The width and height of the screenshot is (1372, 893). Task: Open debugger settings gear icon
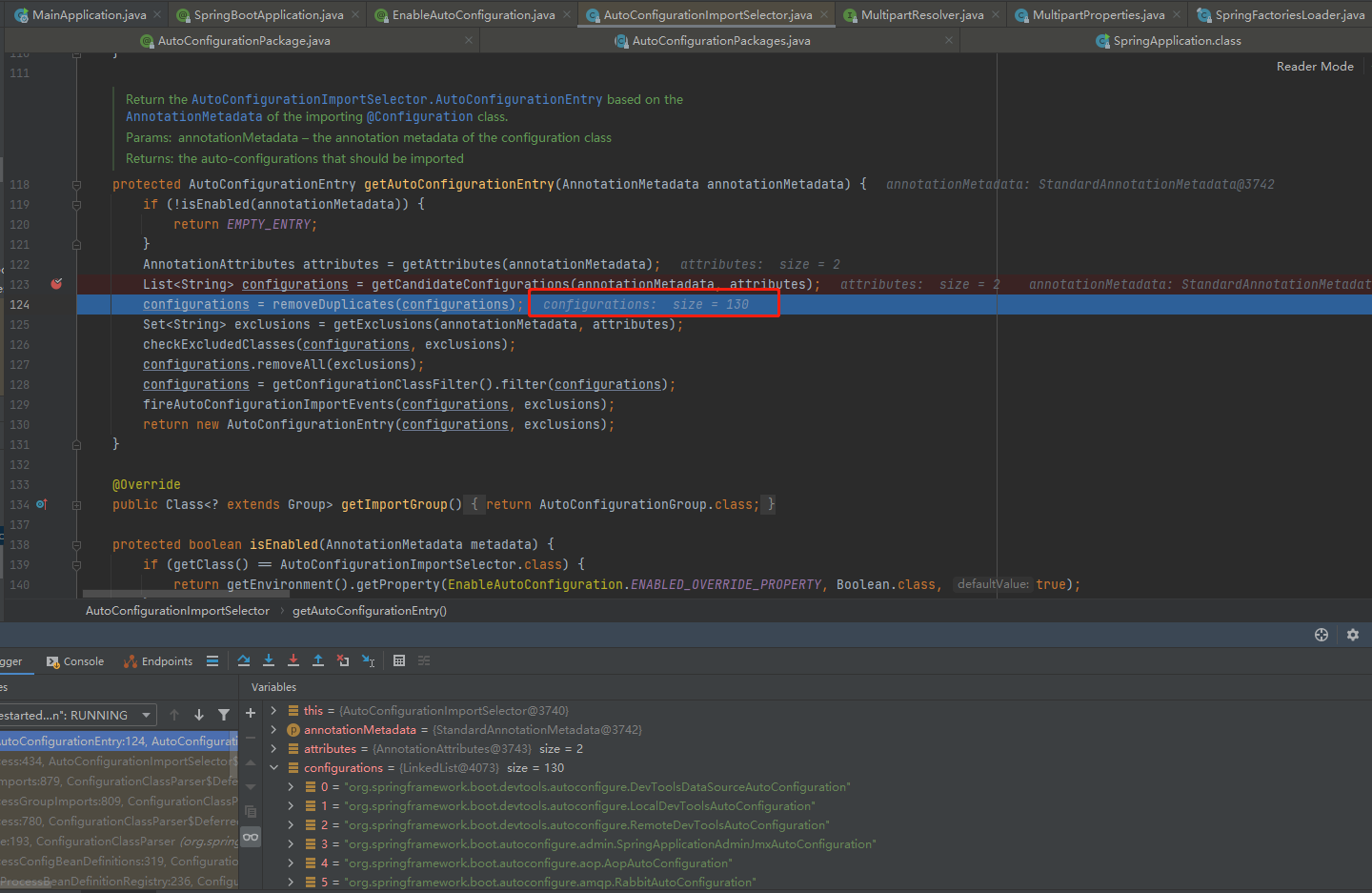[1353, 635]
